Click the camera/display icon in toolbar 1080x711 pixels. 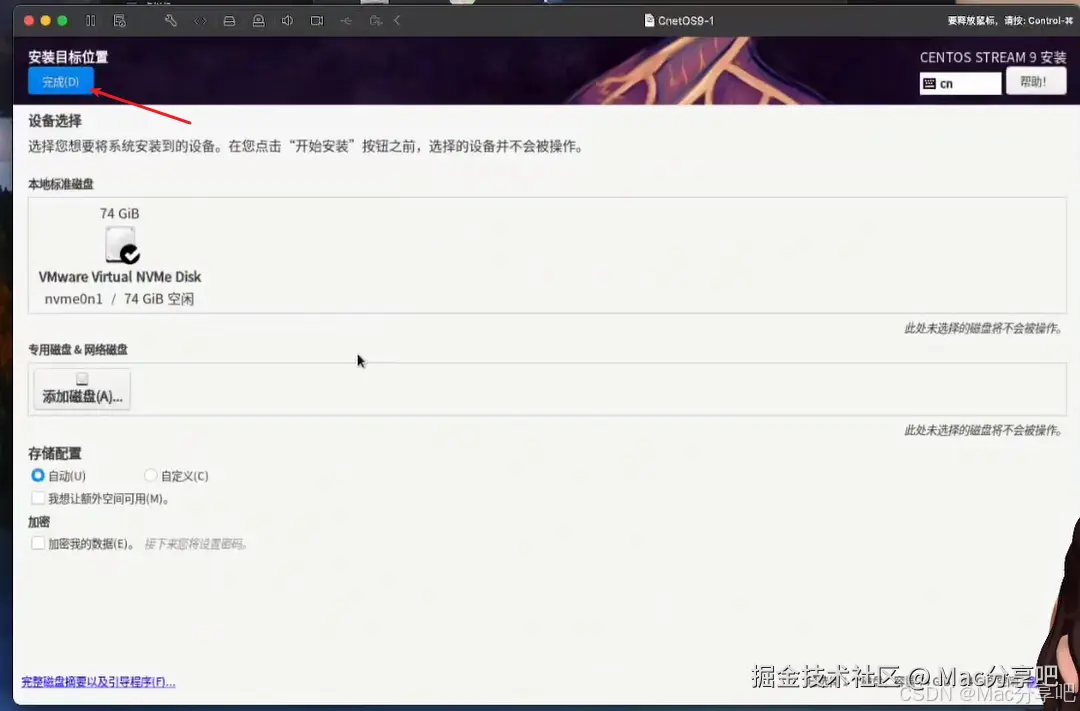coord(318,20)
